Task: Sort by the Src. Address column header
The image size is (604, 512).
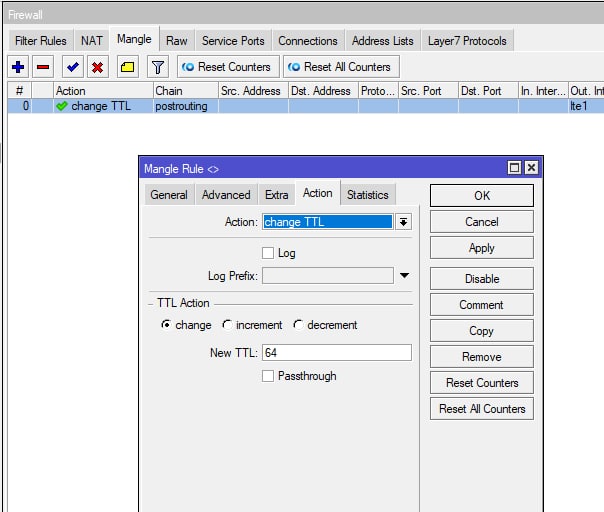Action: pos(253,91)
